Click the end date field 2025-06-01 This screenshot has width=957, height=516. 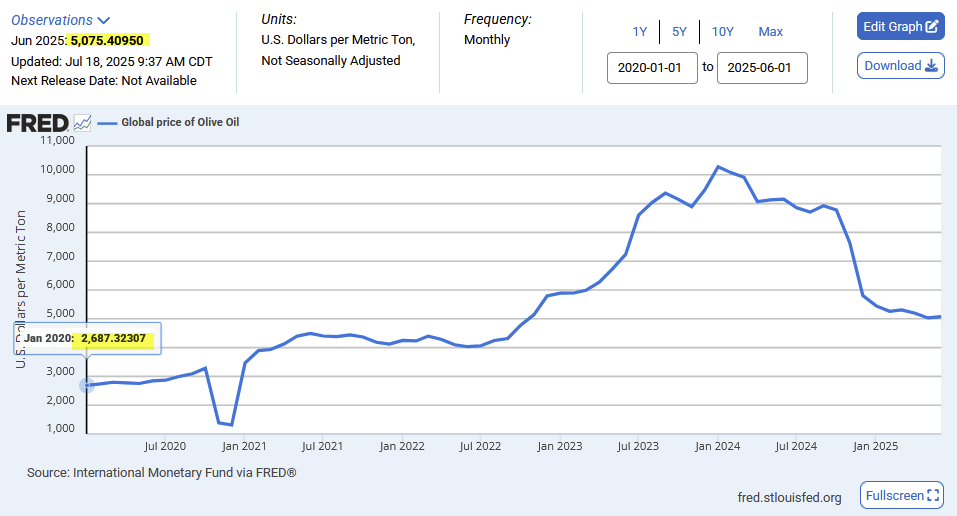(762, 68)
